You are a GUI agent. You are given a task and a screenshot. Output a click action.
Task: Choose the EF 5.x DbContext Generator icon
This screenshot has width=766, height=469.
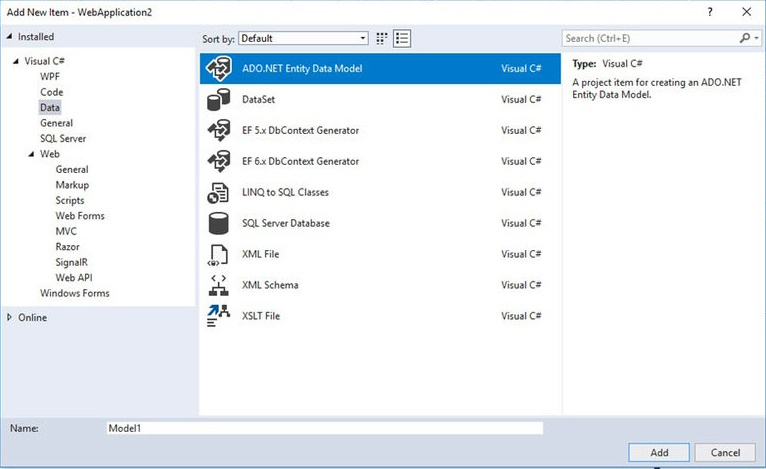click(218, 131)
